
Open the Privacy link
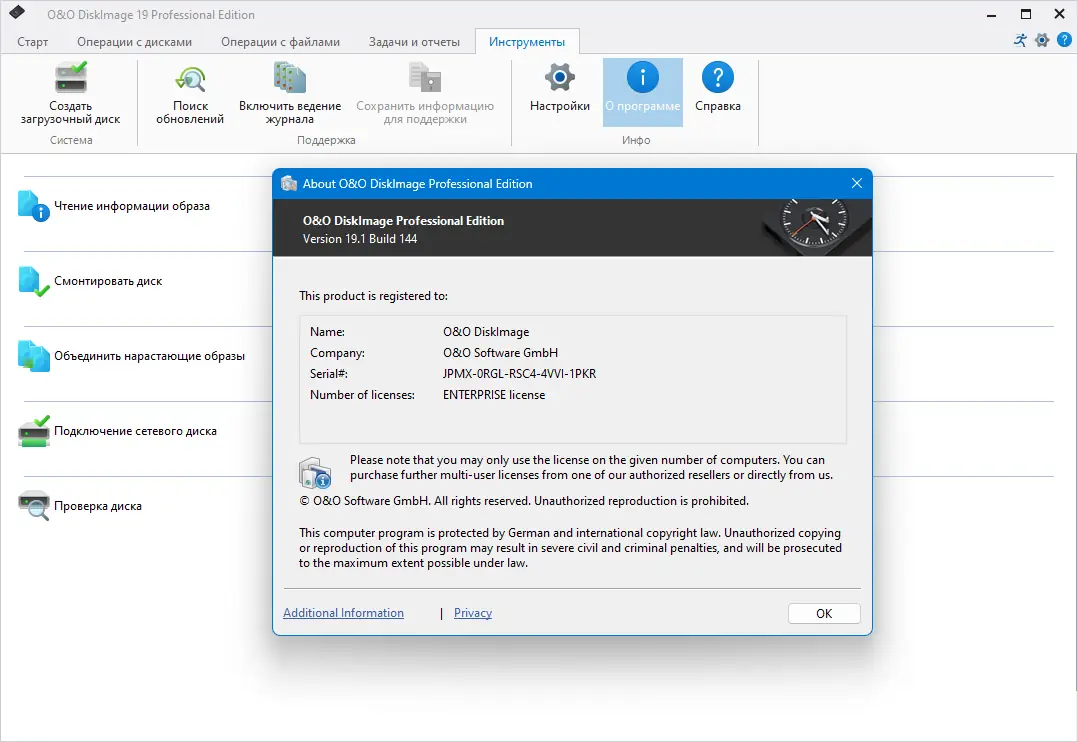pyautogui.click(x=472, y=613)
